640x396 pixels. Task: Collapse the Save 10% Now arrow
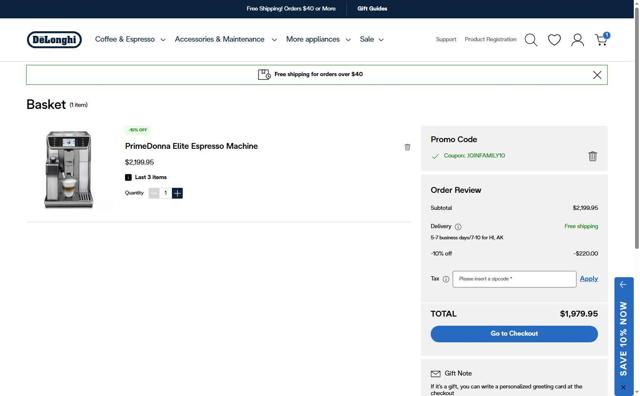623,285
